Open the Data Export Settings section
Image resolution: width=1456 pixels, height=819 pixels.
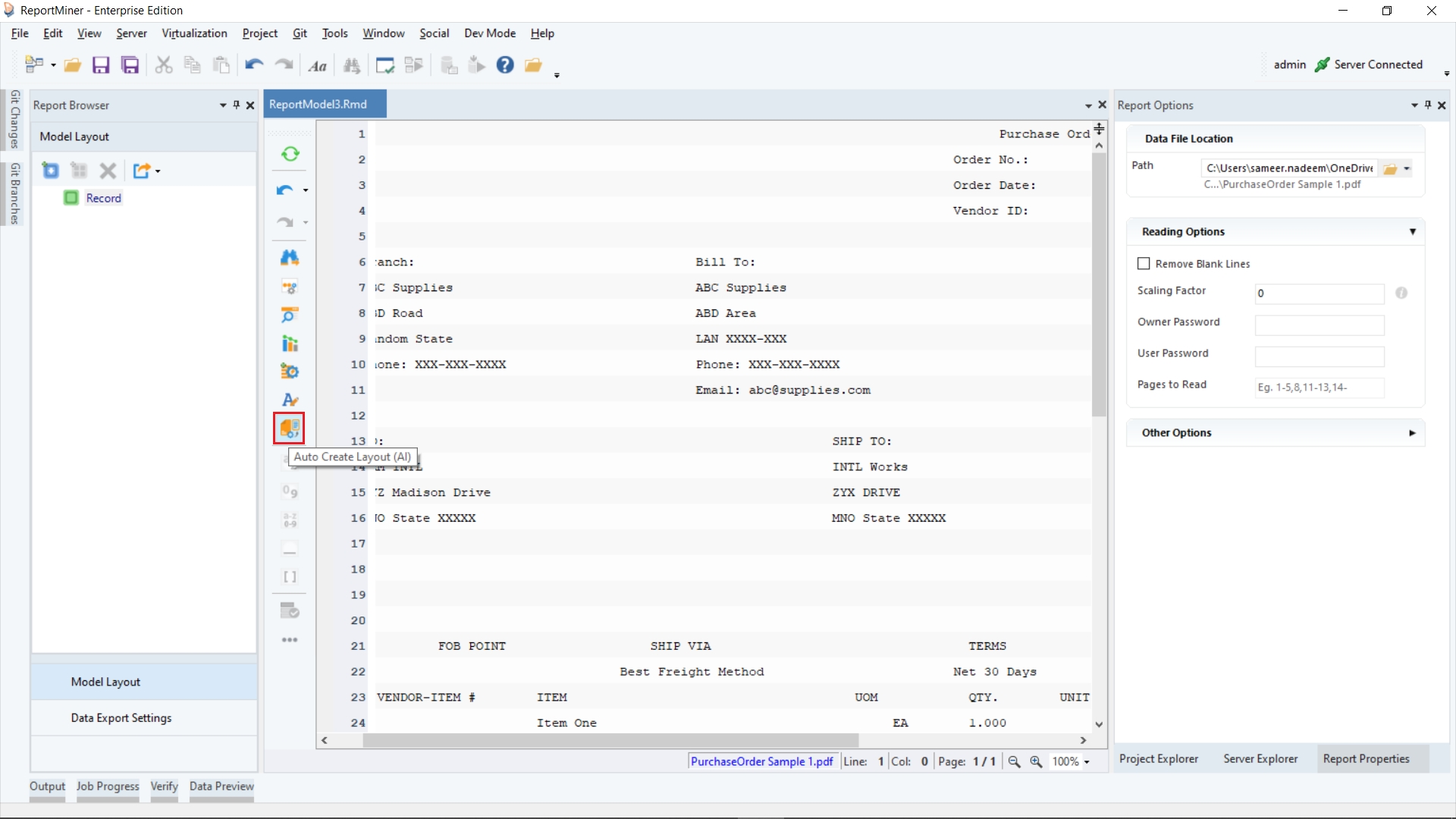pyautogui.click(x=121, y=717)
